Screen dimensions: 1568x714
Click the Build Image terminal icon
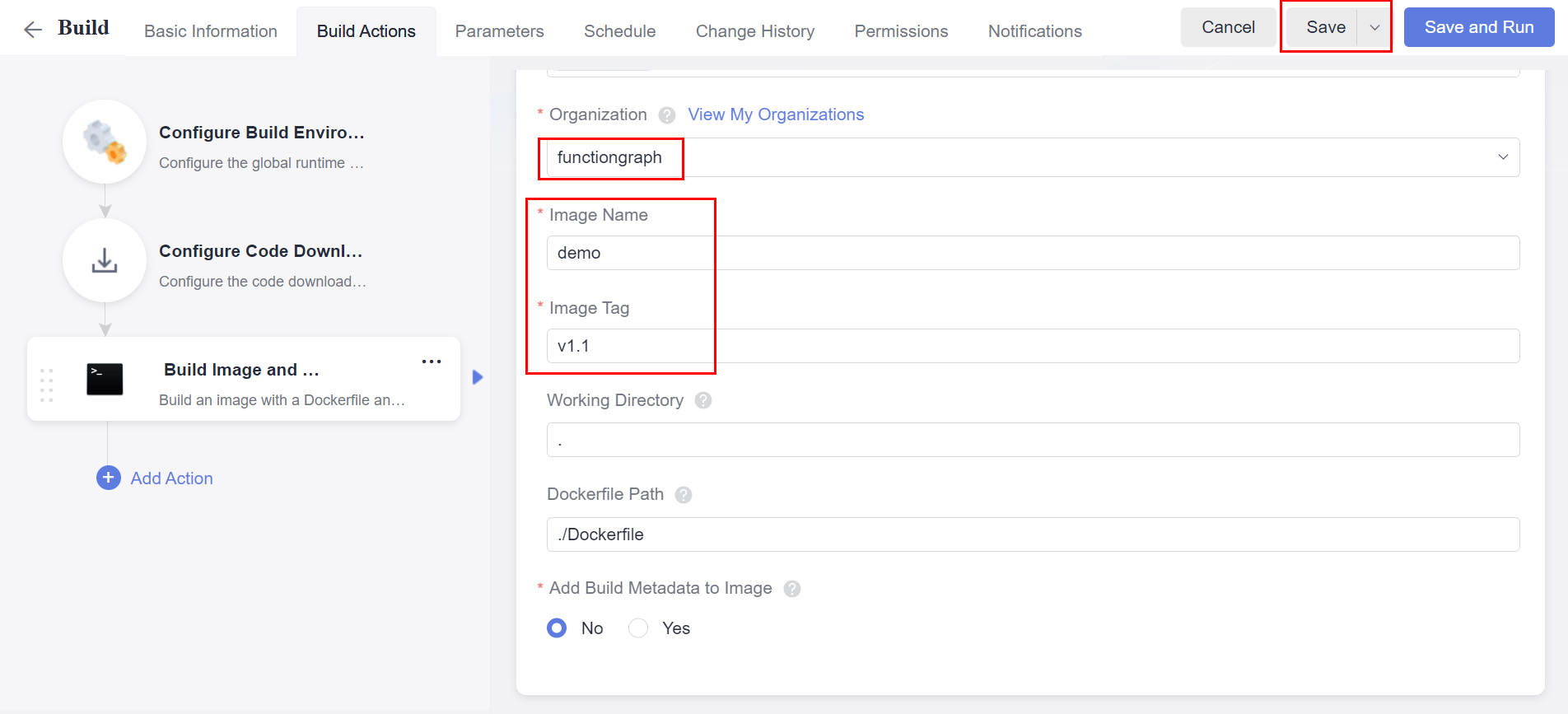click(x=105, y=380)
